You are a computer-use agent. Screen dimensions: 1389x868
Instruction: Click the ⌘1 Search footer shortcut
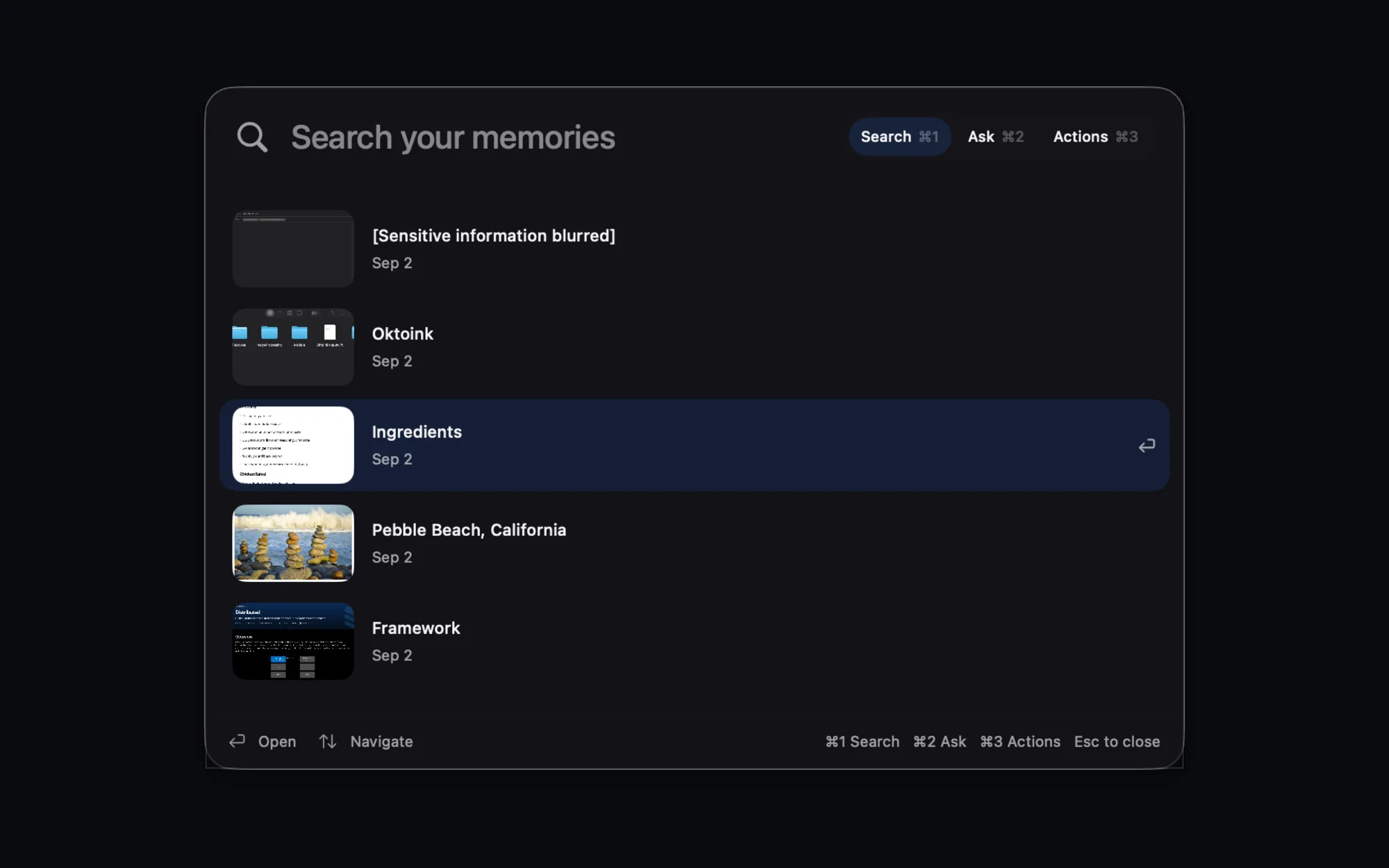pyautogui.click(x=862, y=742)
